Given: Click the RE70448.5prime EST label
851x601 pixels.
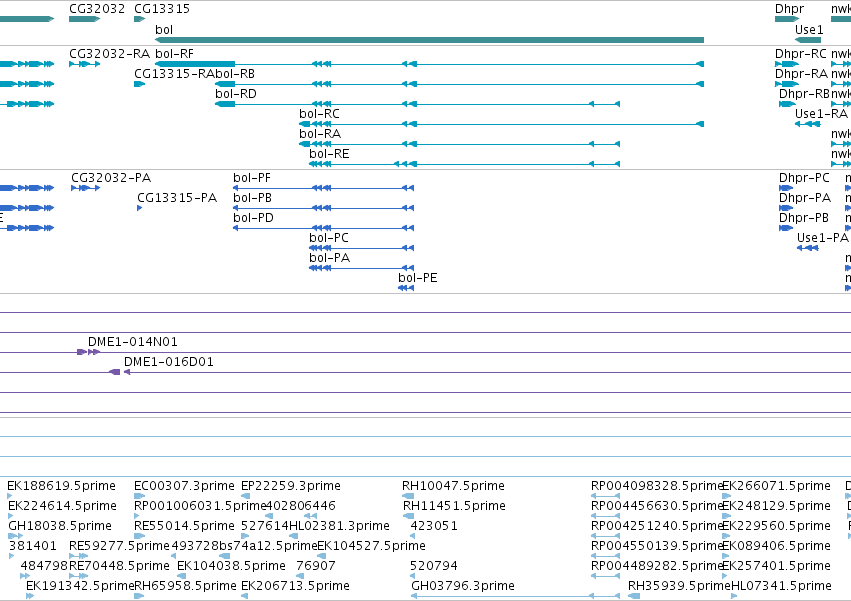Looking at the screenshot, I should tap(119, 566).
